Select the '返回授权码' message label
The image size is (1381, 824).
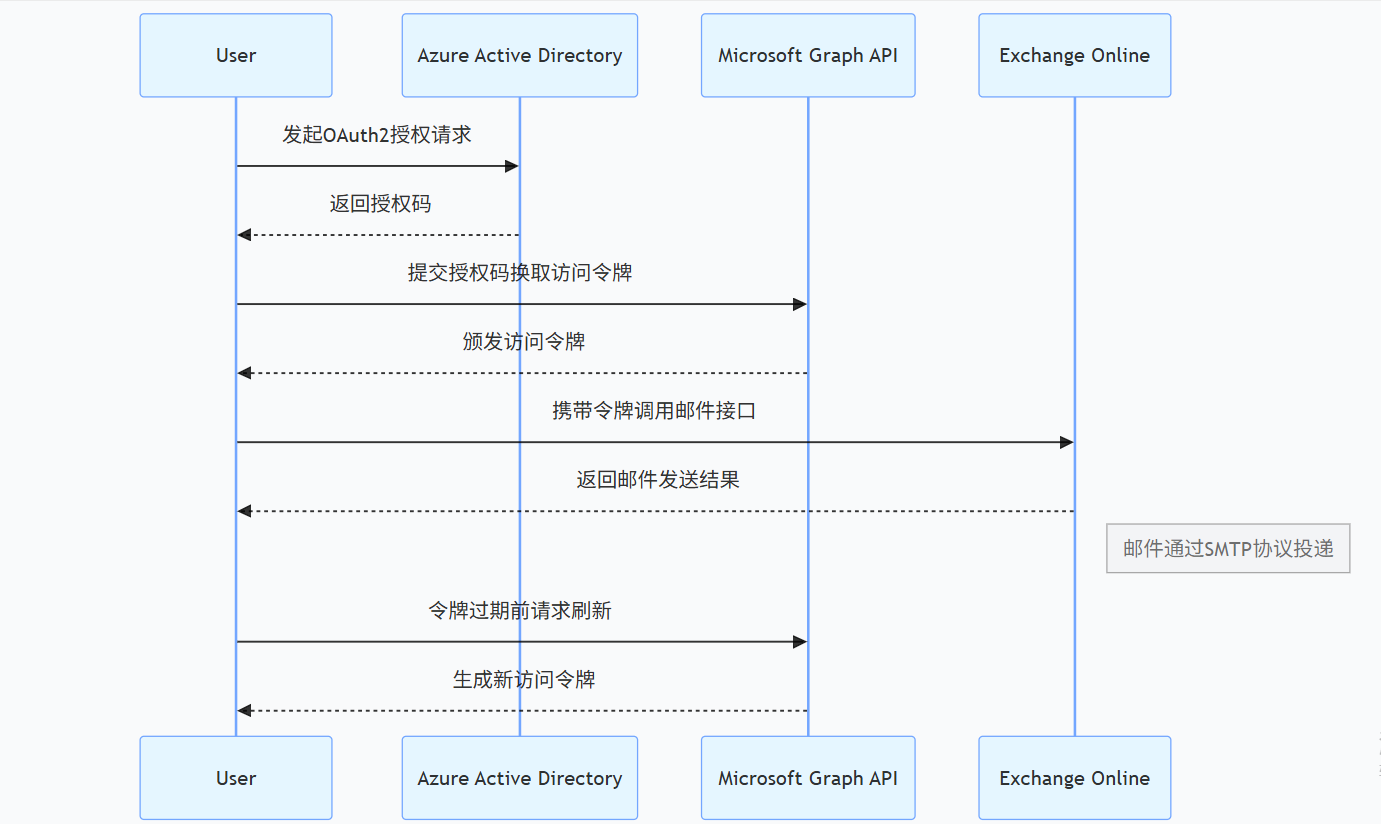click(x=381, y=204)
